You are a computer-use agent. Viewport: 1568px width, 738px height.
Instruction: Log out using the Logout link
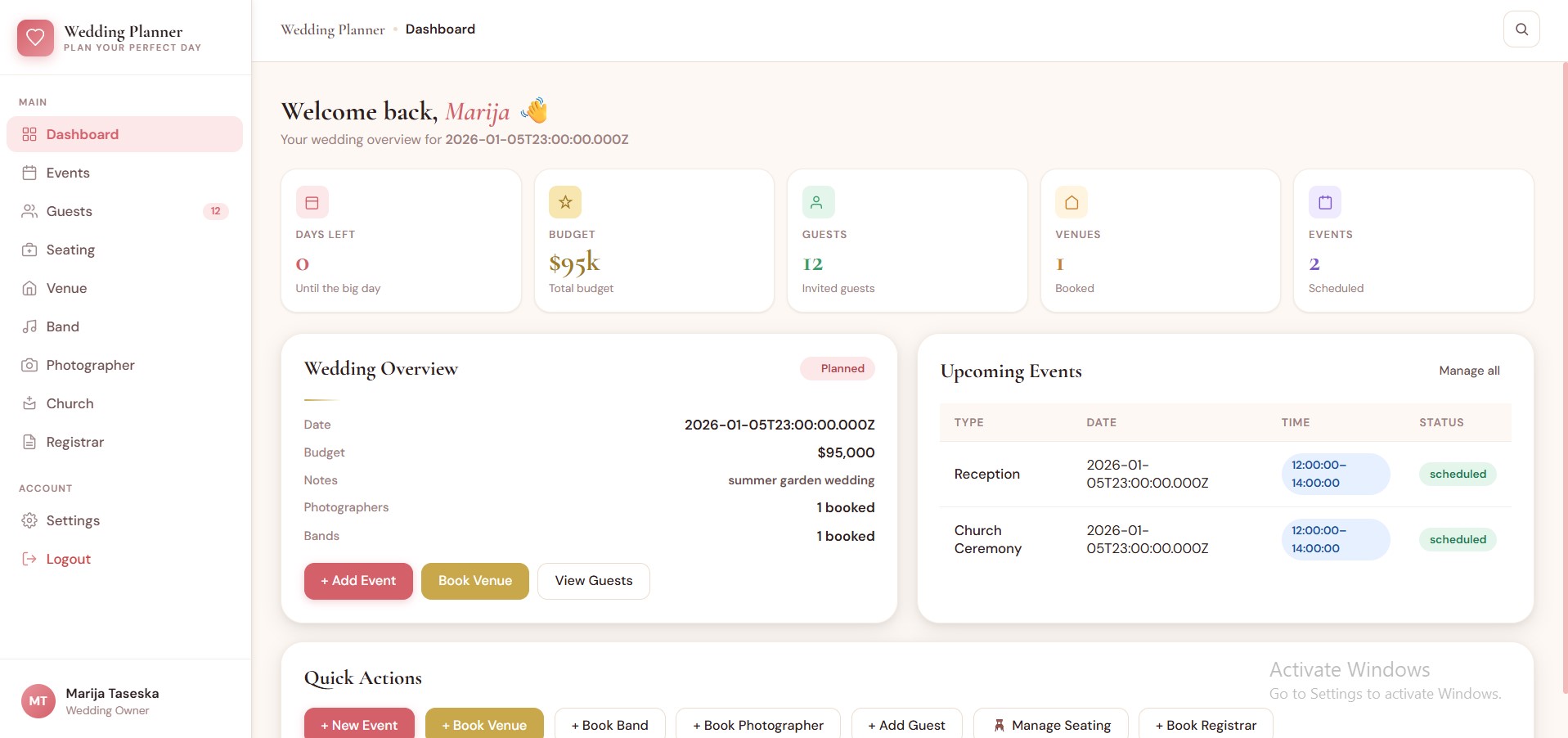pos(68,559)
